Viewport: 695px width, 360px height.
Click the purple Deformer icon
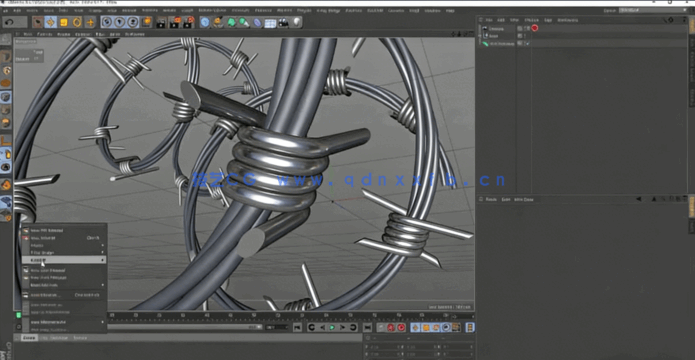(258, 22)
